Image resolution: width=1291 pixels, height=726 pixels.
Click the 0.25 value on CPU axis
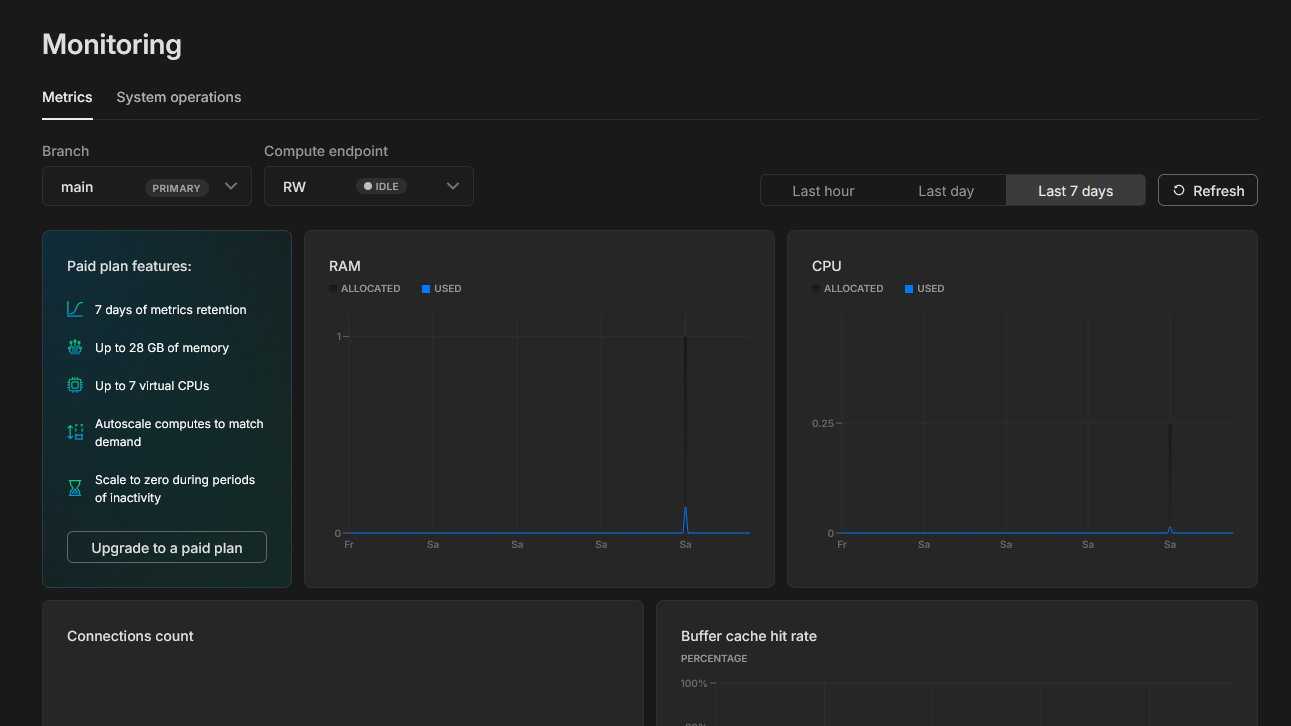point(823,424)
